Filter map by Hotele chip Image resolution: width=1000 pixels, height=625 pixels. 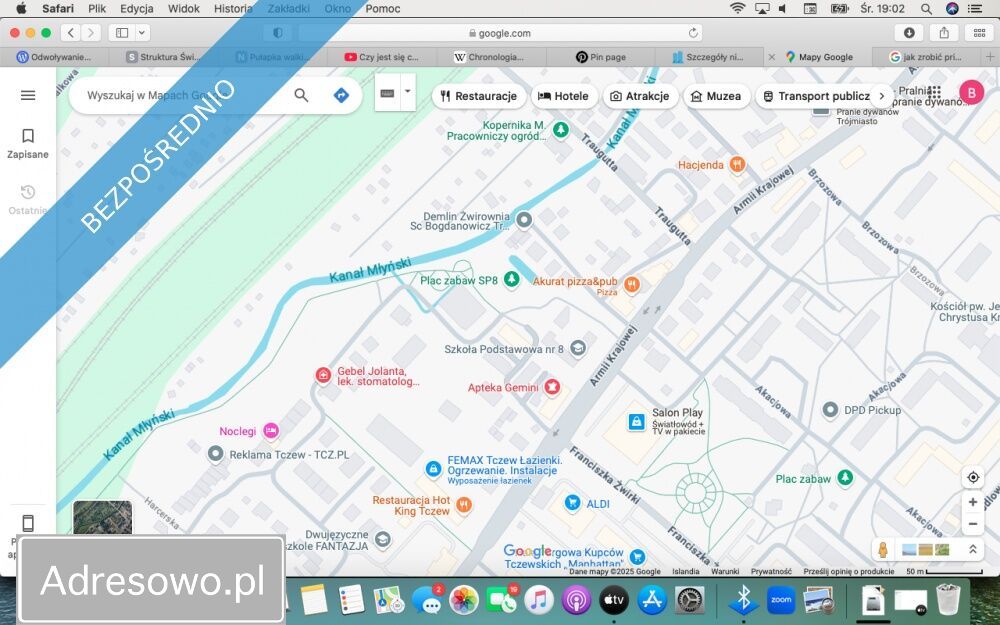[563, 96]
